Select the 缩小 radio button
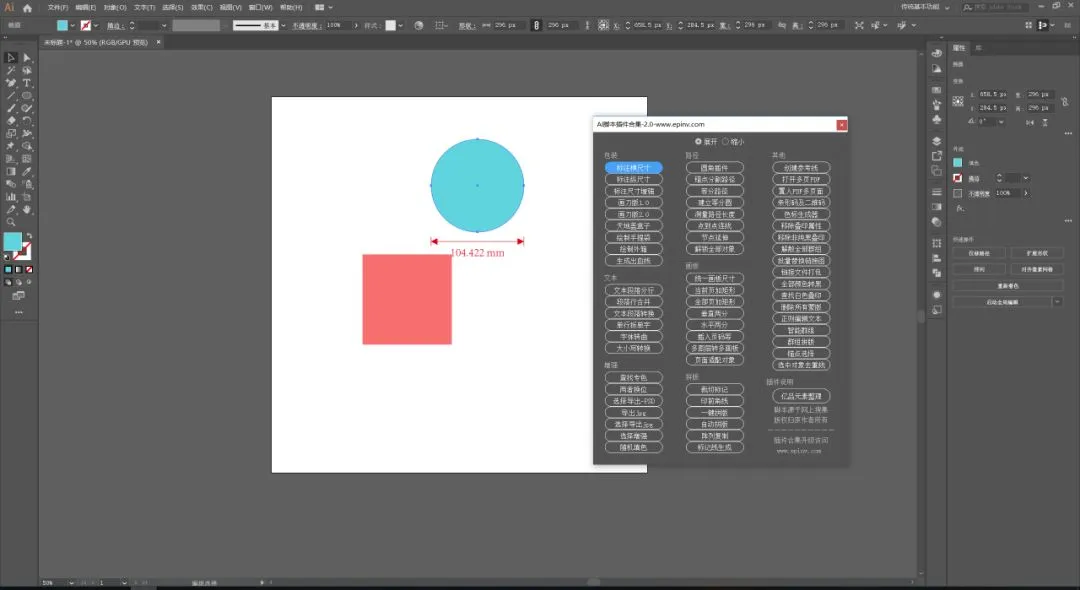The image size is (1080, 590). coord(725,142)
